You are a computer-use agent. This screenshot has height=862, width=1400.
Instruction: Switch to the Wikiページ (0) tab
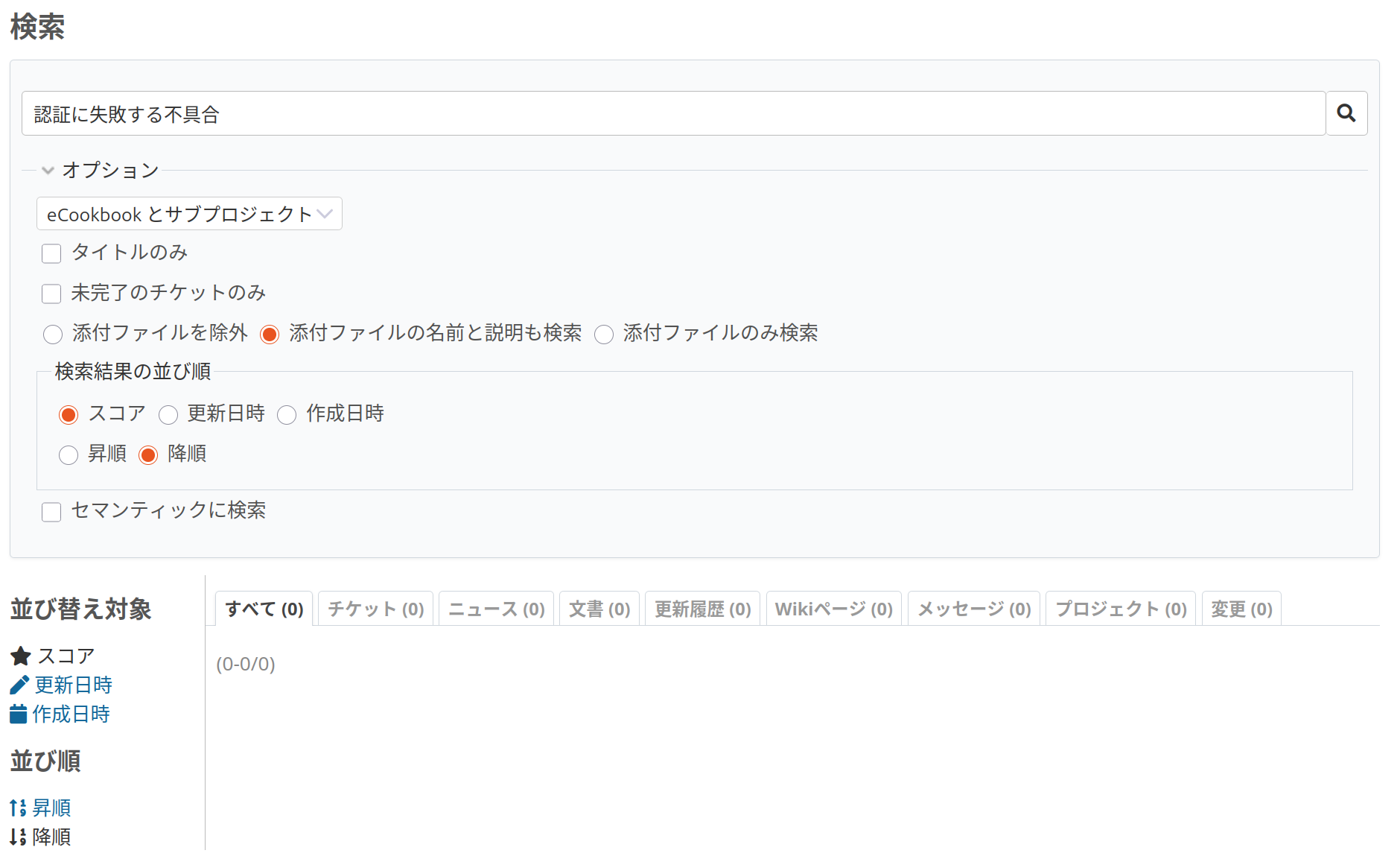tap(833, 609)
